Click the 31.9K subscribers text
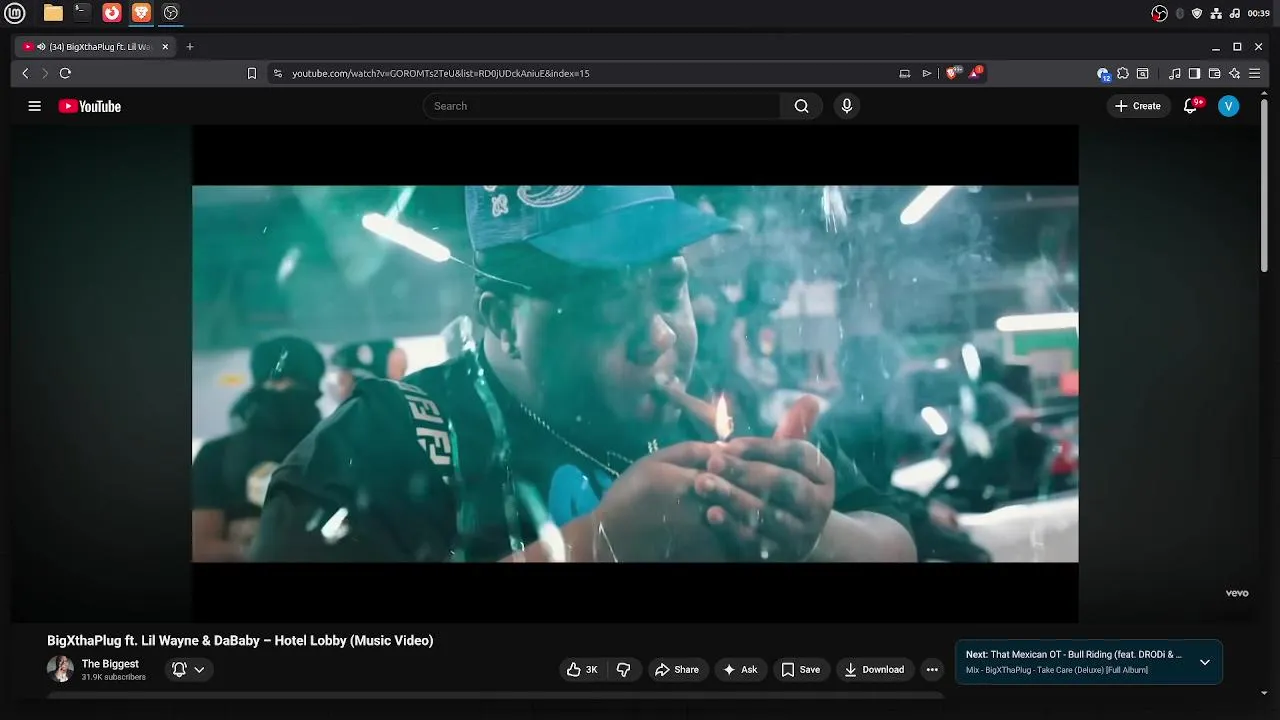Image resolution: width=1280 pixels, height=720 pixels. (x=114, y=677)
